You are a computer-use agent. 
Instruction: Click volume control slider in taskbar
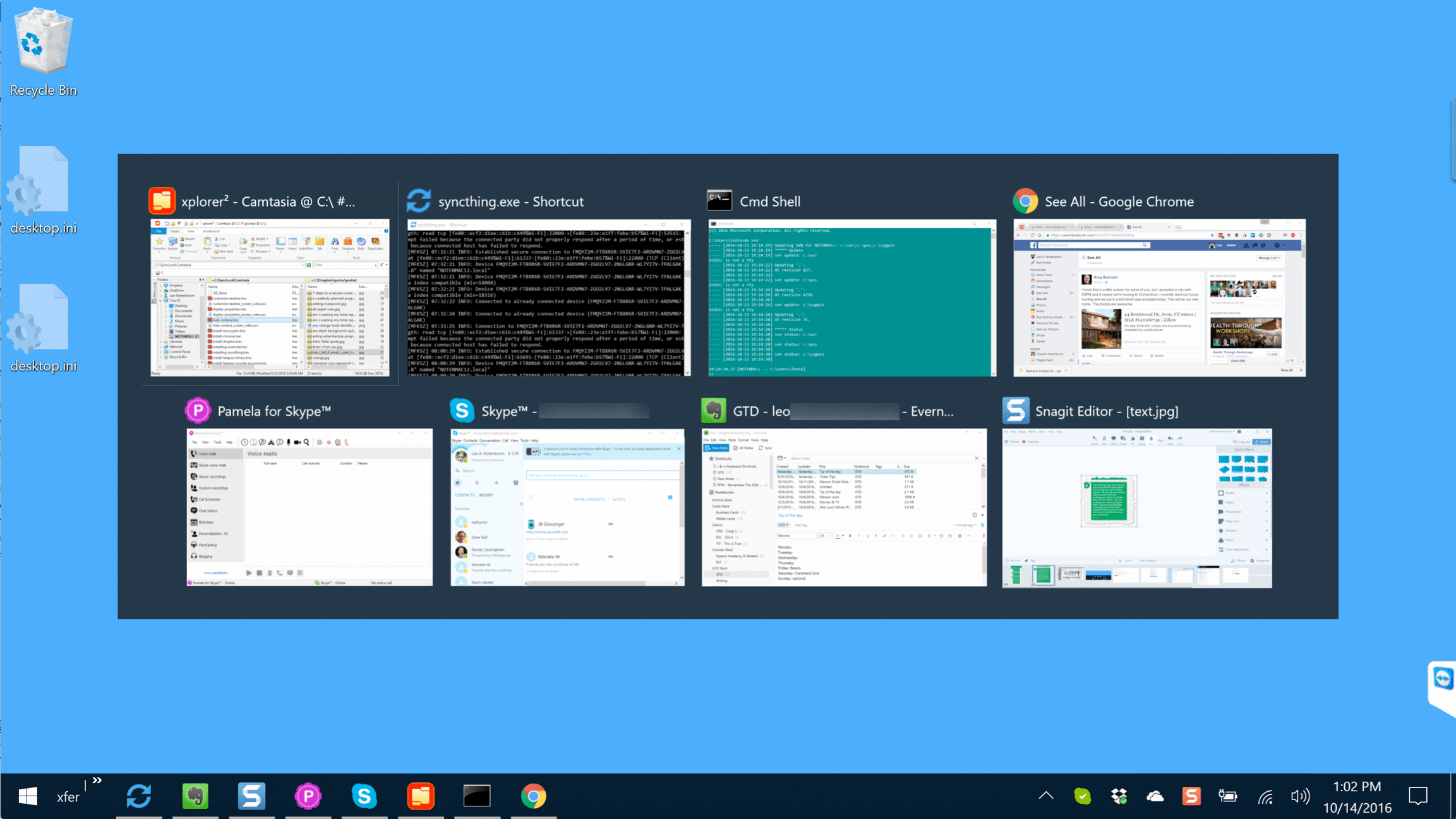tap(1300, 795)
